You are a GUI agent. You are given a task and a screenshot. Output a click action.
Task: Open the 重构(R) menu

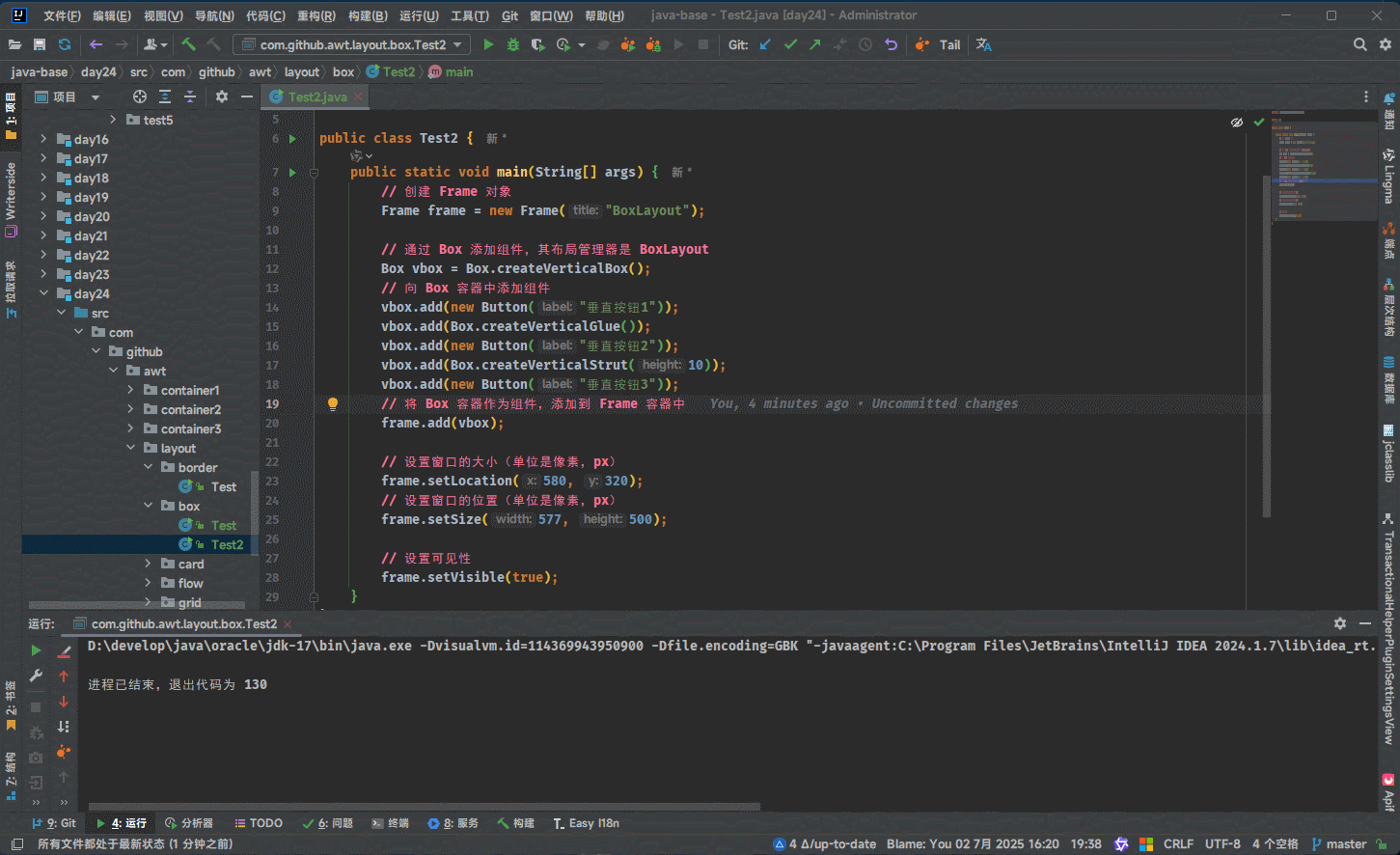(x=316, y=15)
